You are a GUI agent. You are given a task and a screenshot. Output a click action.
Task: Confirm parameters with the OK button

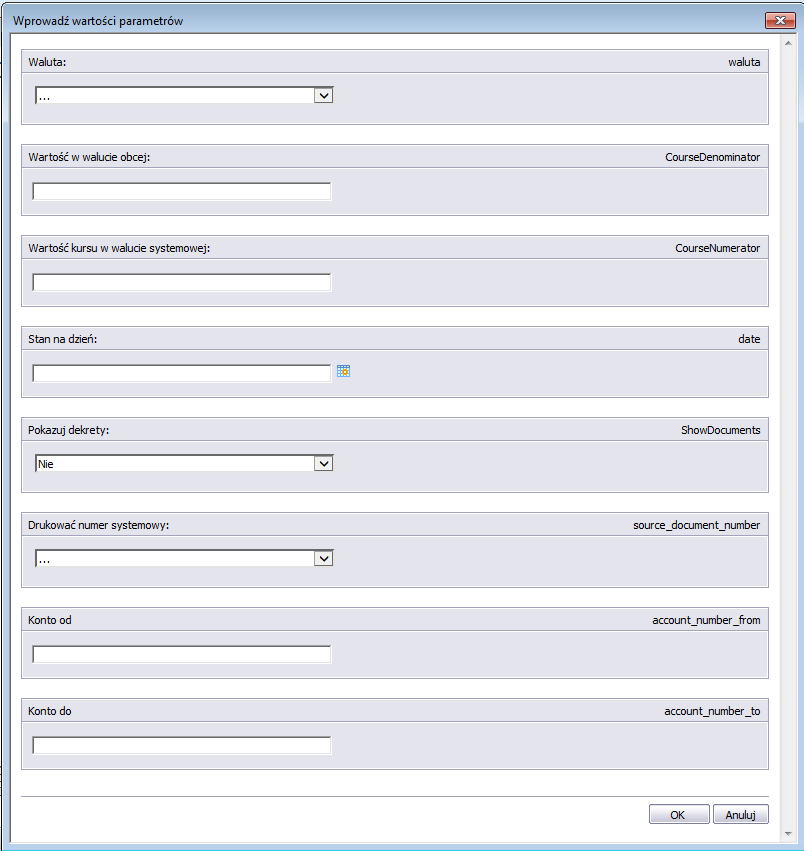tap(679, 814)
